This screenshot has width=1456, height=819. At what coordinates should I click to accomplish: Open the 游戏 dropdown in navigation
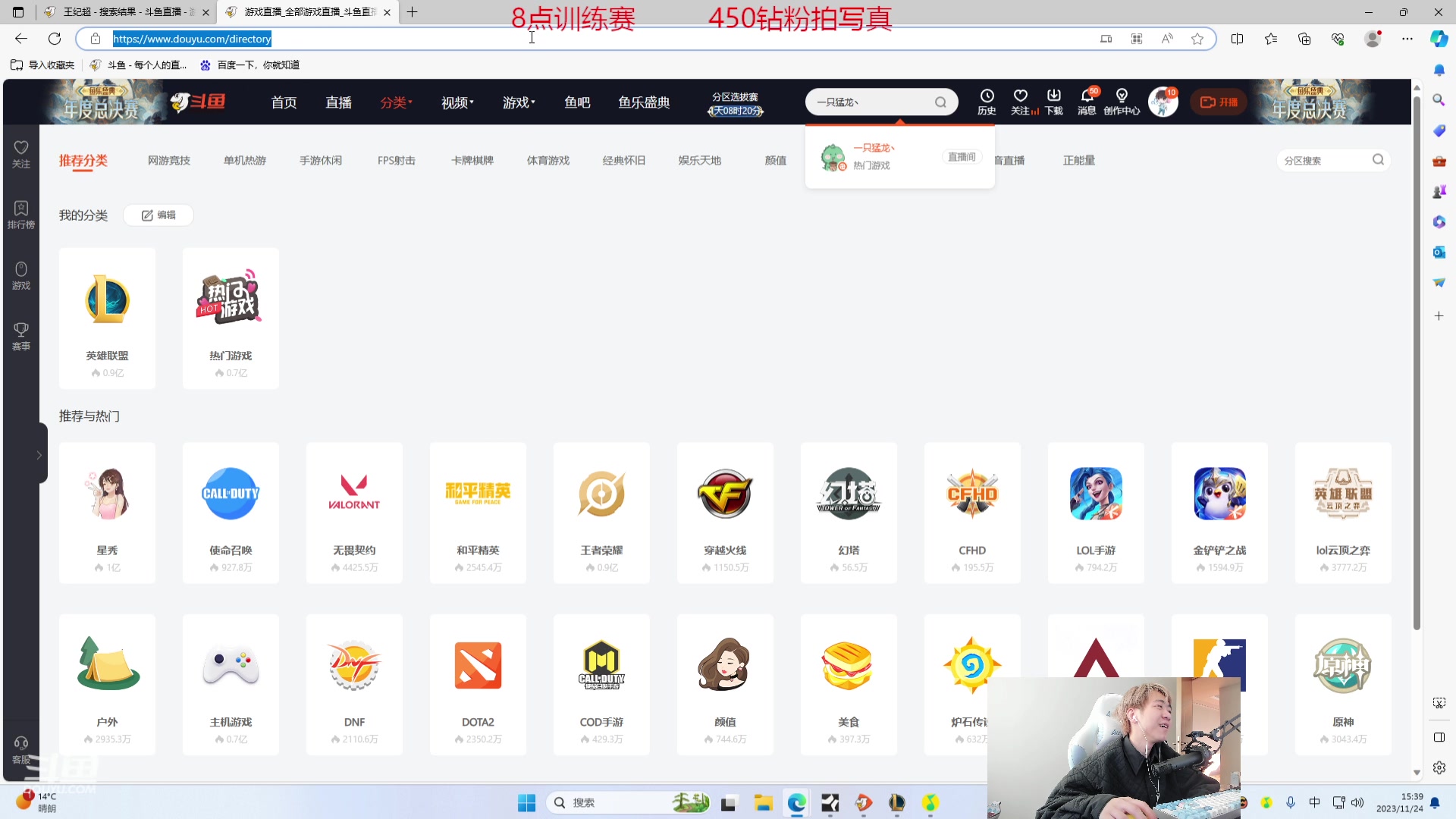519,102
